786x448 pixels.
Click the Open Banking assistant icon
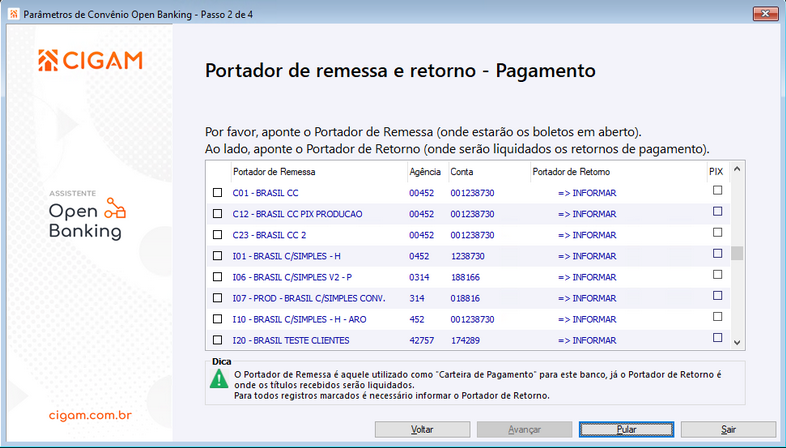pos(115,208)
